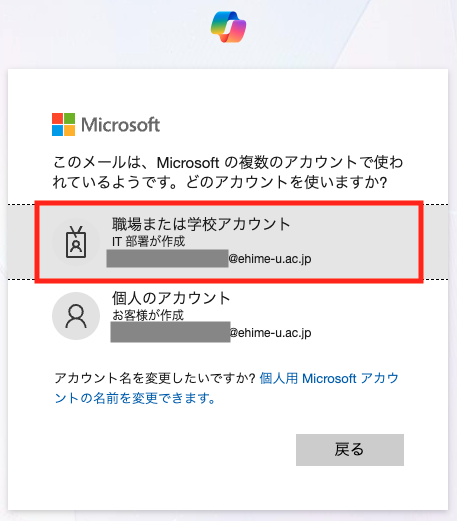Open 個人用 Microsoft アカウント link
The image size is (457, 521).
click(x=329, y=378)
